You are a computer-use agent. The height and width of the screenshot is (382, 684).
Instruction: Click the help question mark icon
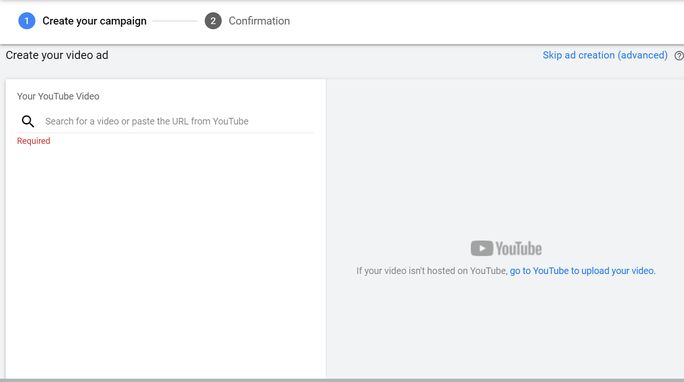[x=679, y=56]
